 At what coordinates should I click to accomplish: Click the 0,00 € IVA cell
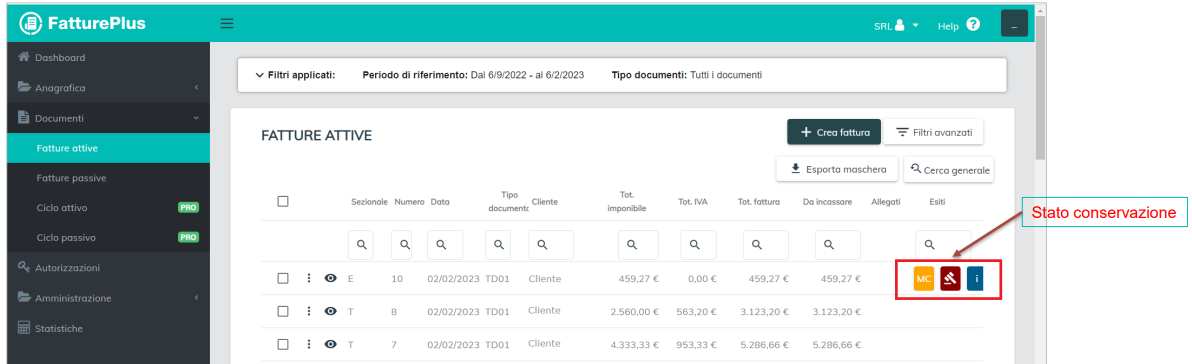(702, 279)
